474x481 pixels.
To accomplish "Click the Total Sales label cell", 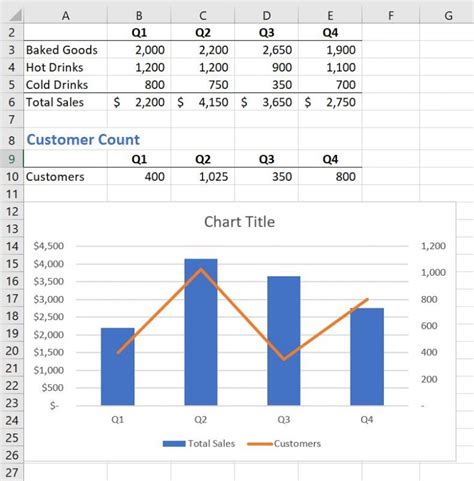I will 66,102.
